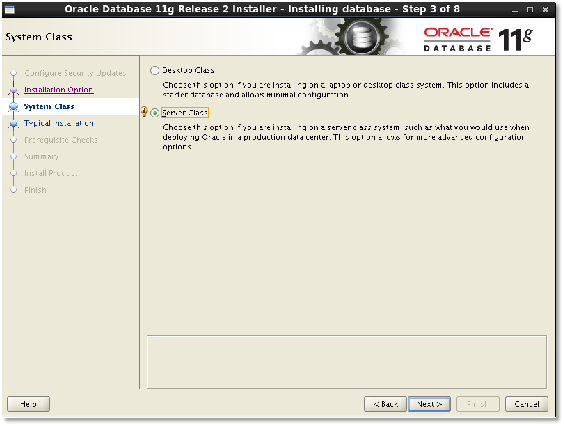This screenshot has width=564, height=426.
Task: Select the Server Class radio button
Action: click(155, 113)
